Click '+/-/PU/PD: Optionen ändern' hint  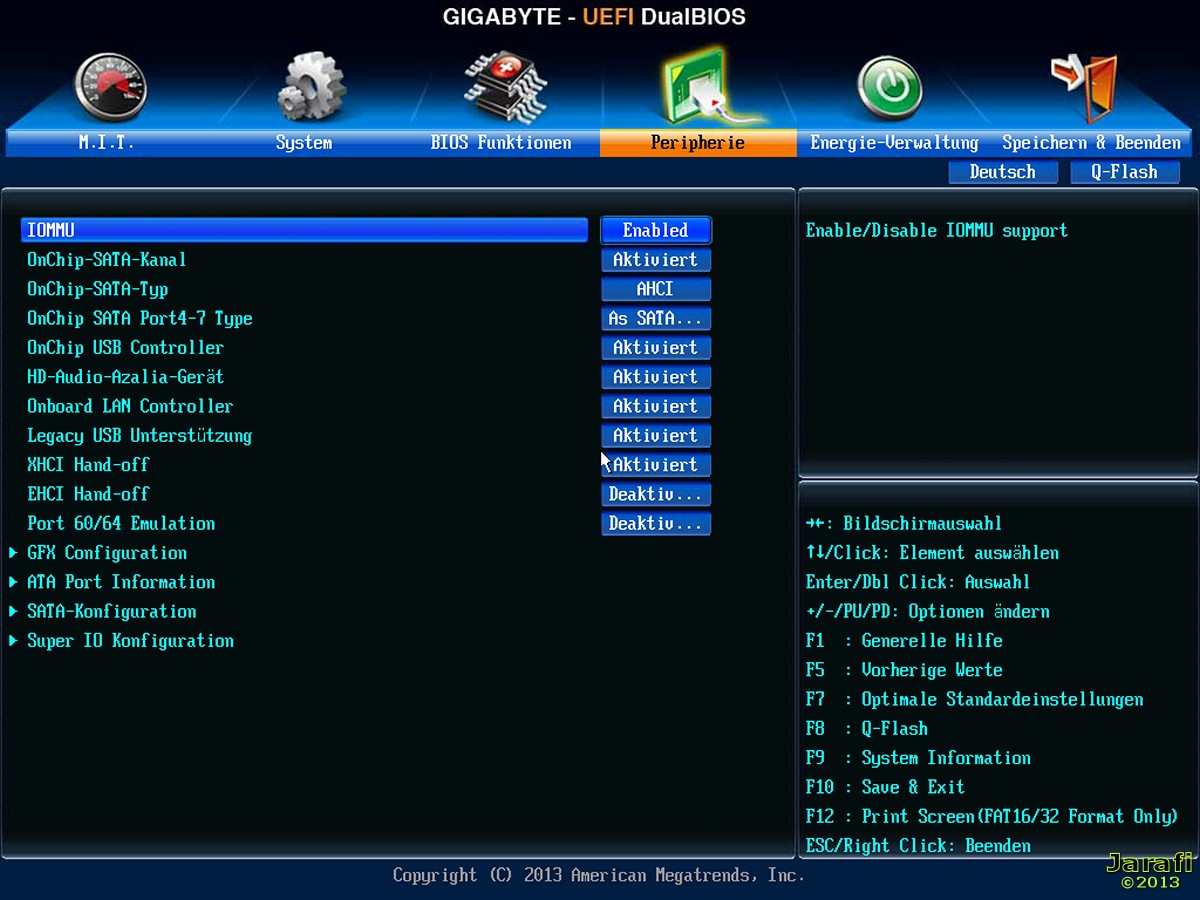(x=928, y=611)
